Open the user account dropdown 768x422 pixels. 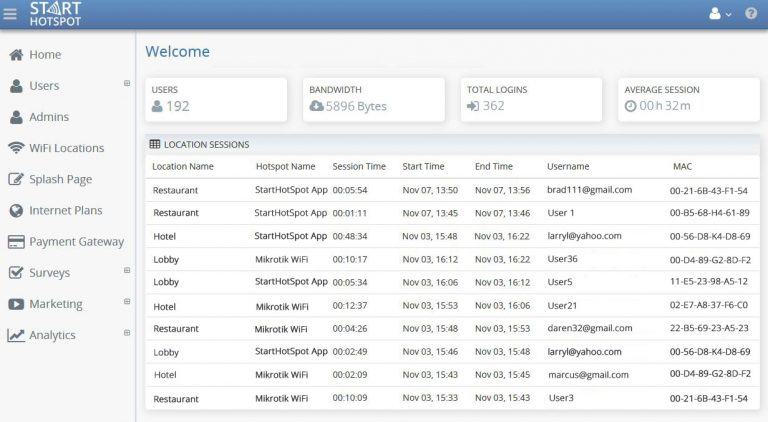(720, 14)
